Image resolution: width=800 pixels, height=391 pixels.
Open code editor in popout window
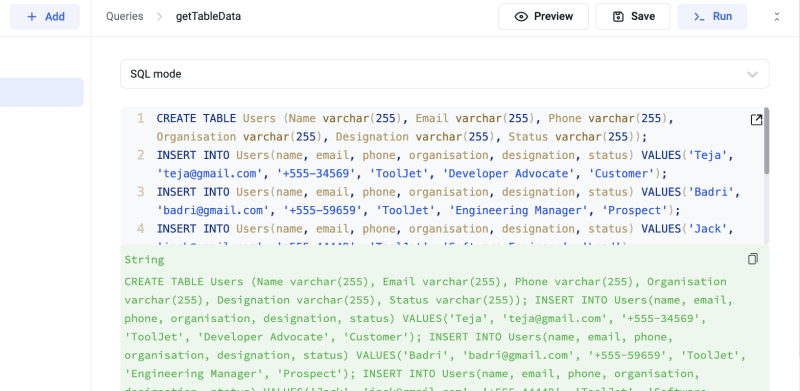[x=756, y=120]
